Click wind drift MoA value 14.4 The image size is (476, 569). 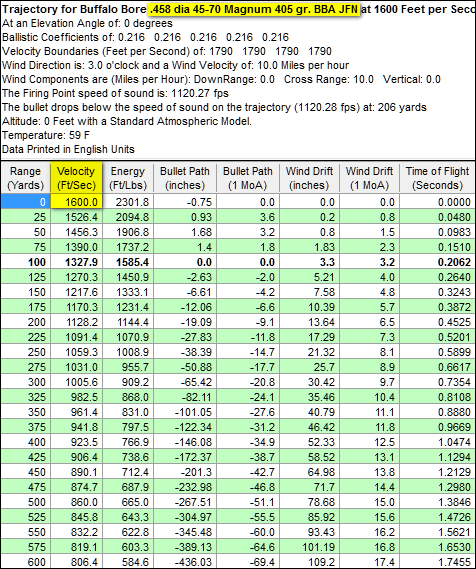pos(369,487)
